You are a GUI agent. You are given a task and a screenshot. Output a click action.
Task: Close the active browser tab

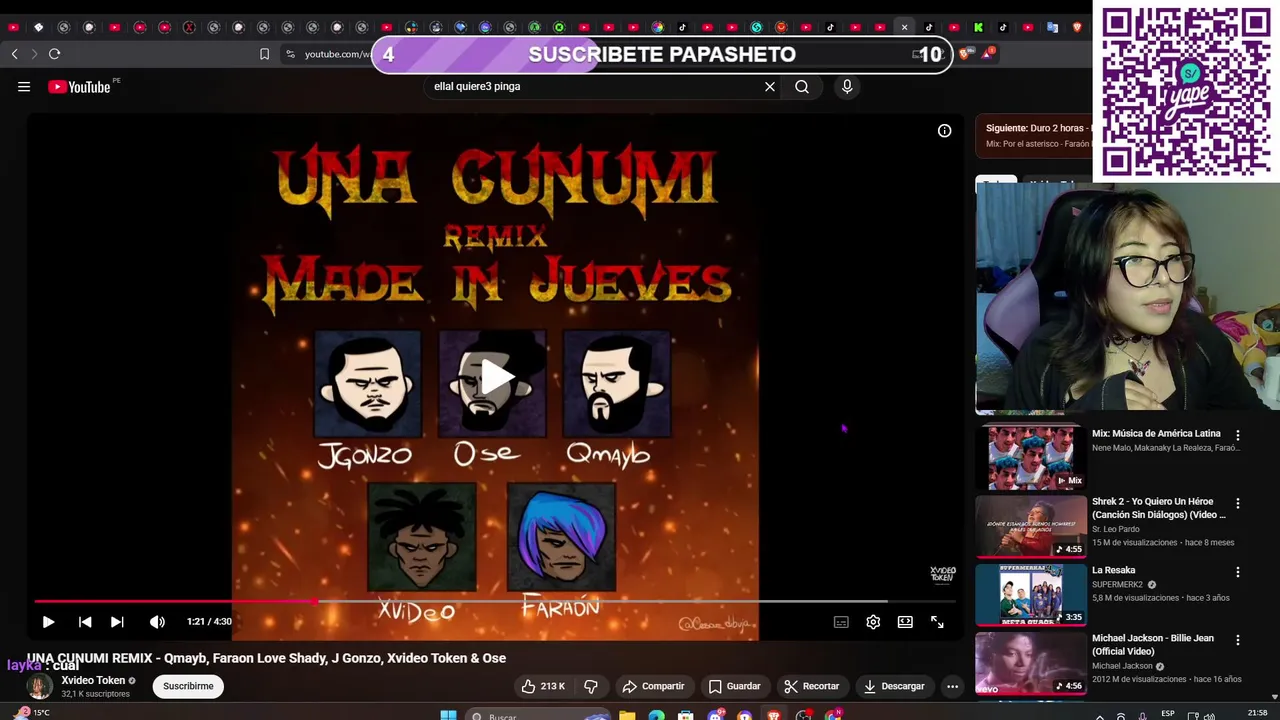[904, 27]
